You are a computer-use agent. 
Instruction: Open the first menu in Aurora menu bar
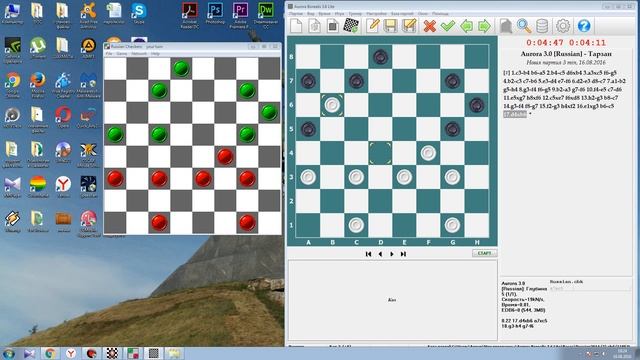pyautogui.click(x=296, y=13)
